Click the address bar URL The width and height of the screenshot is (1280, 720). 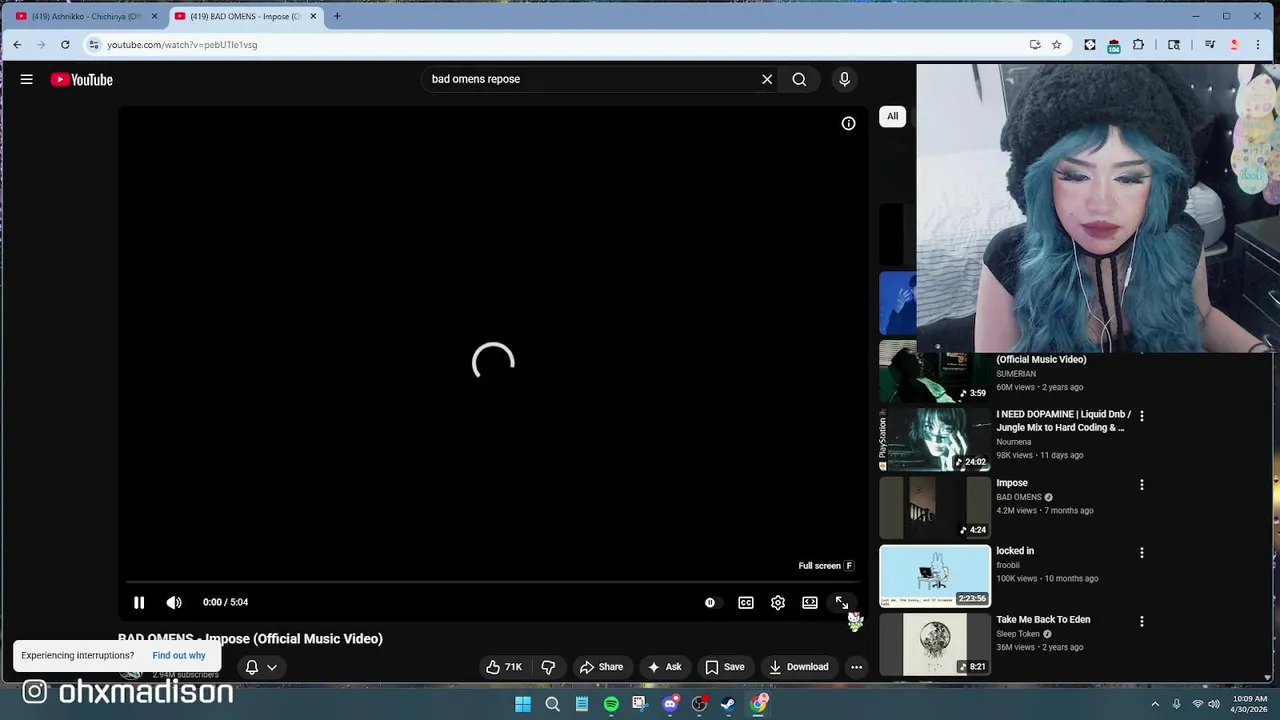[x=182, y=45]
